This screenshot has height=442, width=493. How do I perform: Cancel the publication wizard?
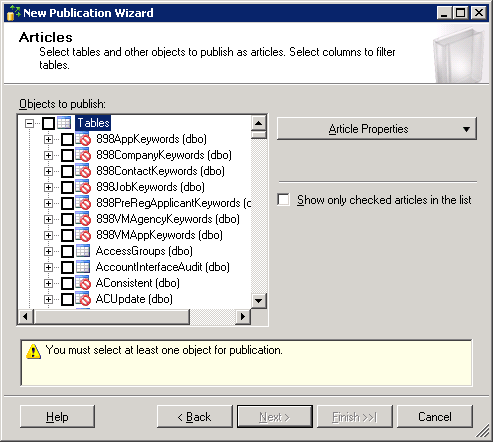click(435, 417)
